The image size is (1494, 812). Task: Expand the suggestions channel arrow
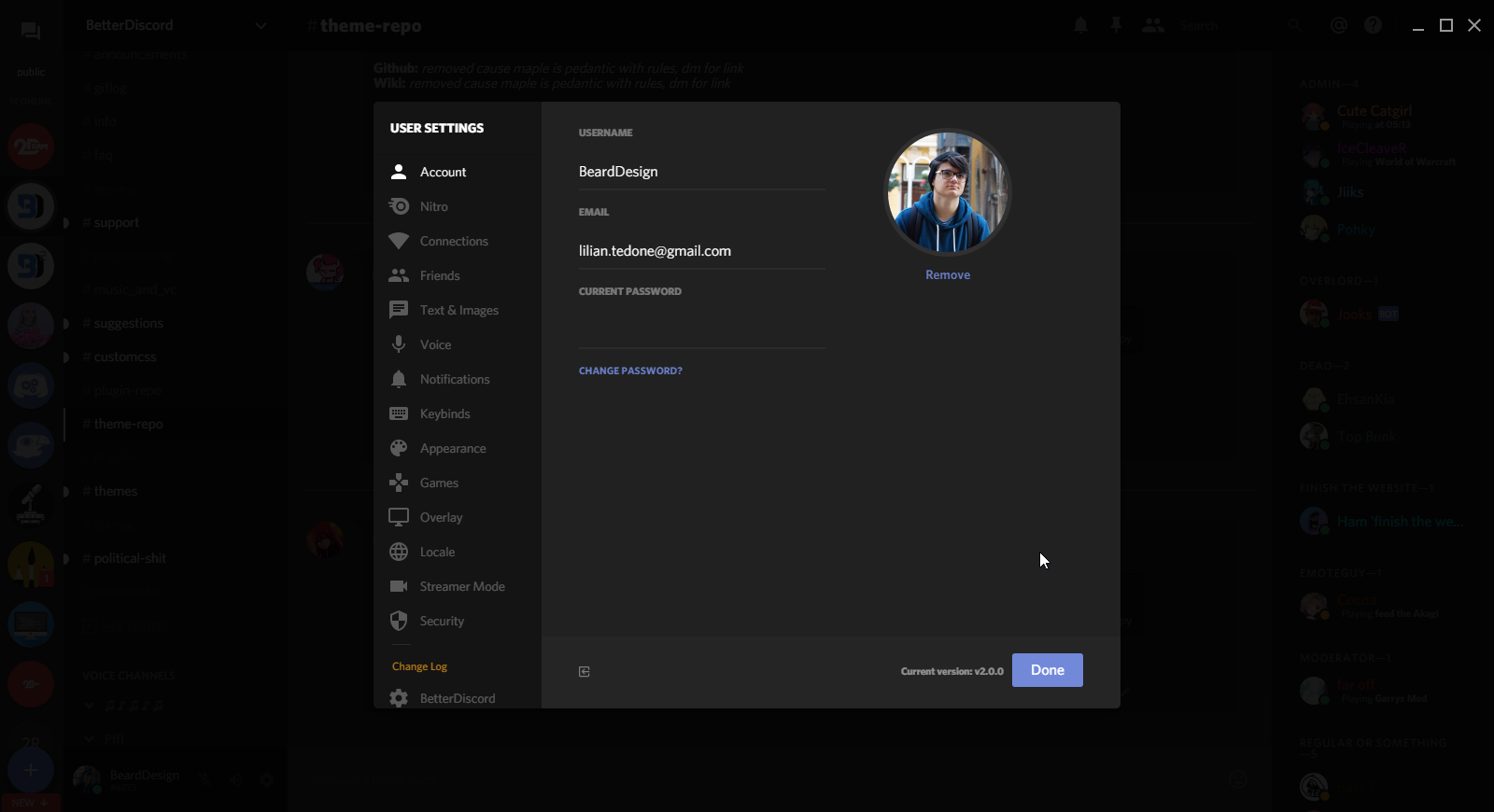(x=66, y=324)
